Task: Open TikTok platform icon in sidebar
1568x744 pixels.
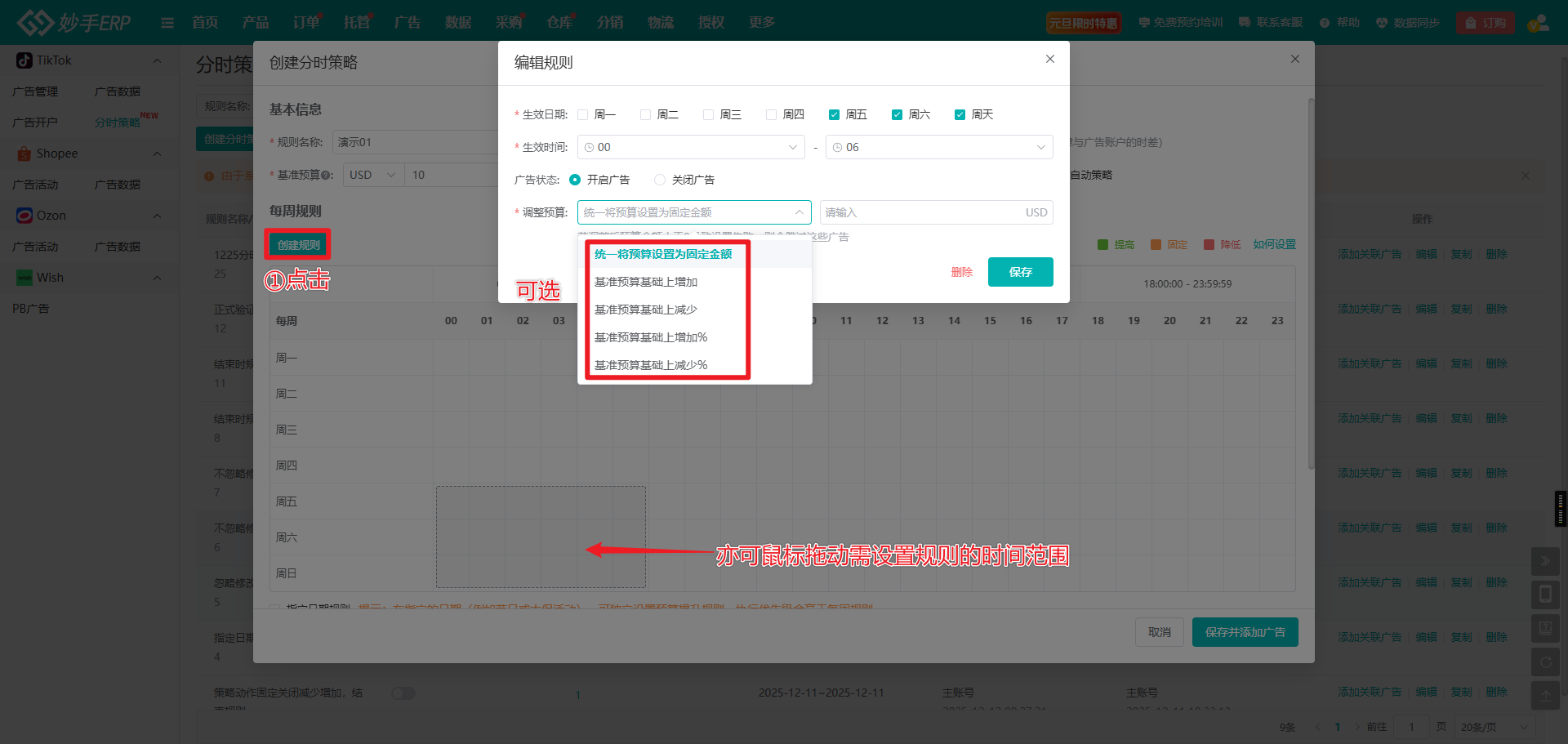Action: (24, 60)
